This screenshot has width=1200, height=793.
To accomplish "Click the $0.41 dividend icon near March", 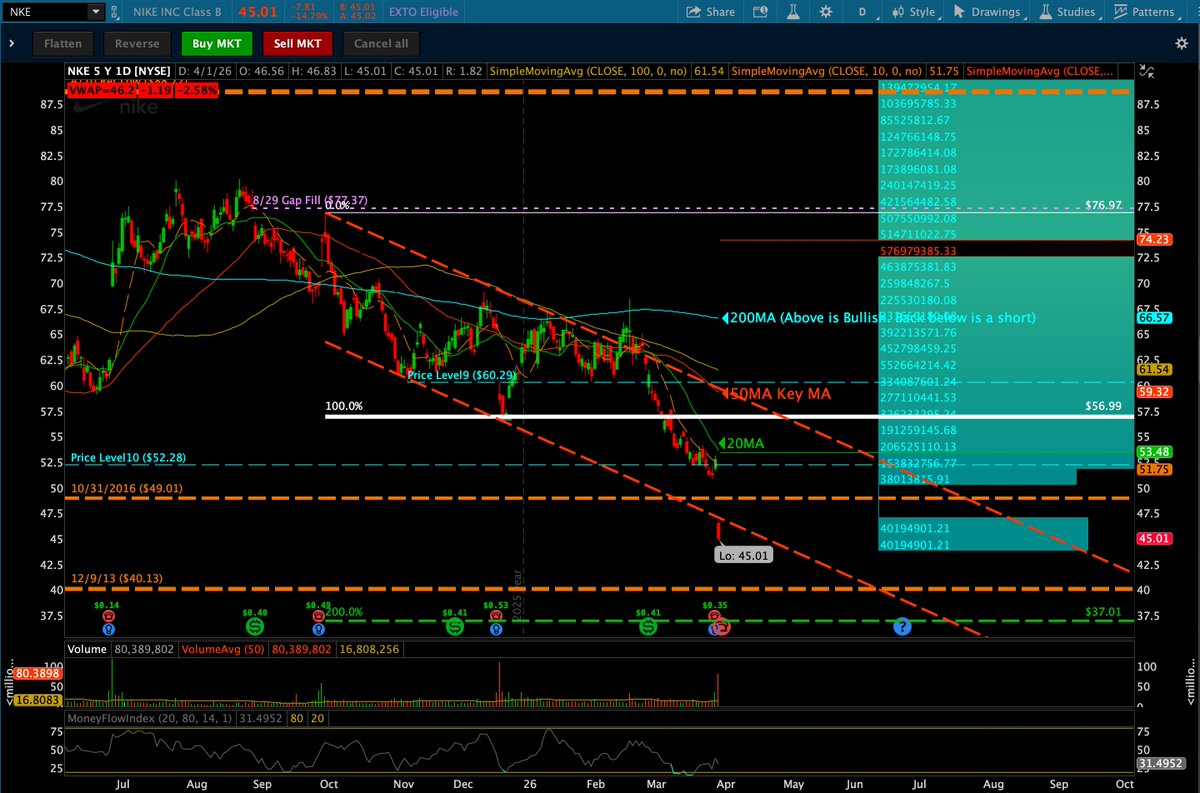I will (x=648, y=626).
